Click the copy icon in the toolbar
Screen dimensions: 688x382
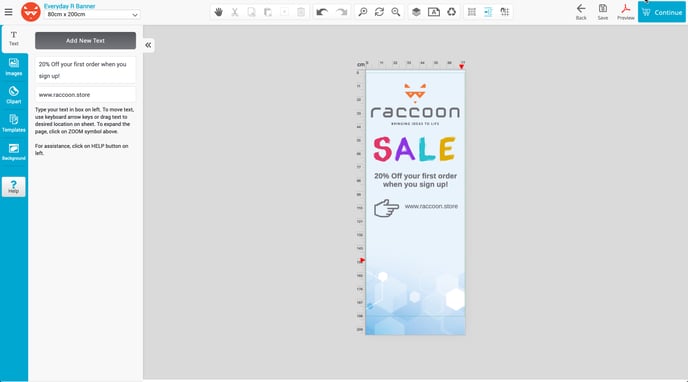pyautogui.click(x=251, y=12)
